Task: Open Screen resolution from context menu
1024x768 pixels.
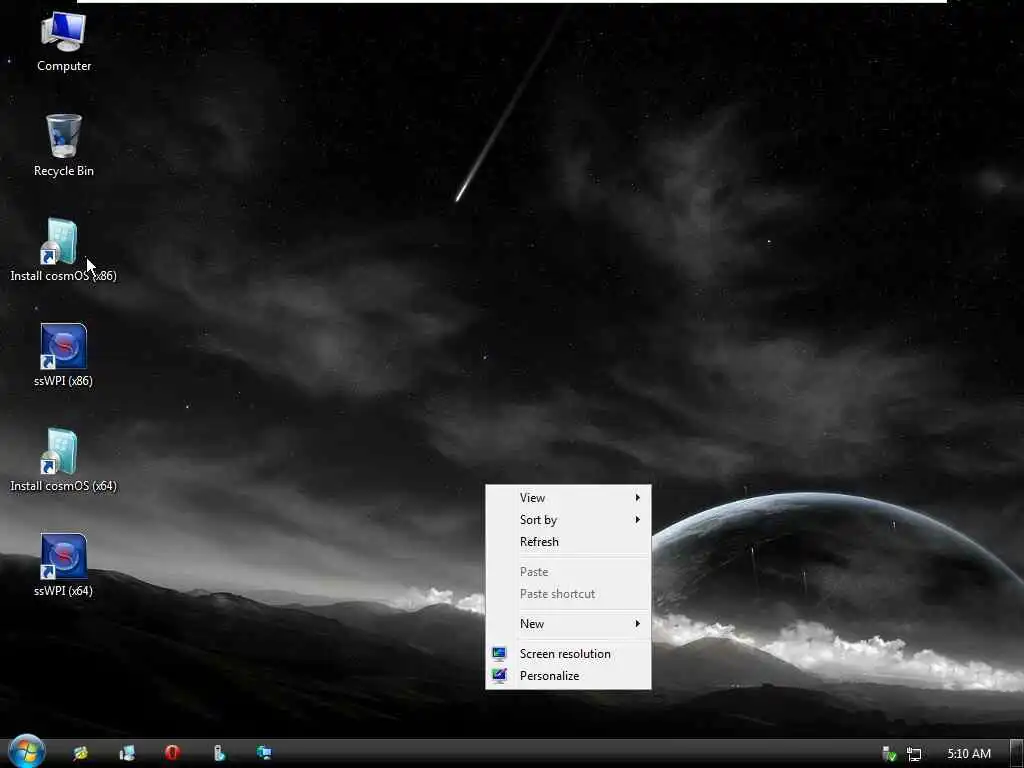Action: [568, 654]
